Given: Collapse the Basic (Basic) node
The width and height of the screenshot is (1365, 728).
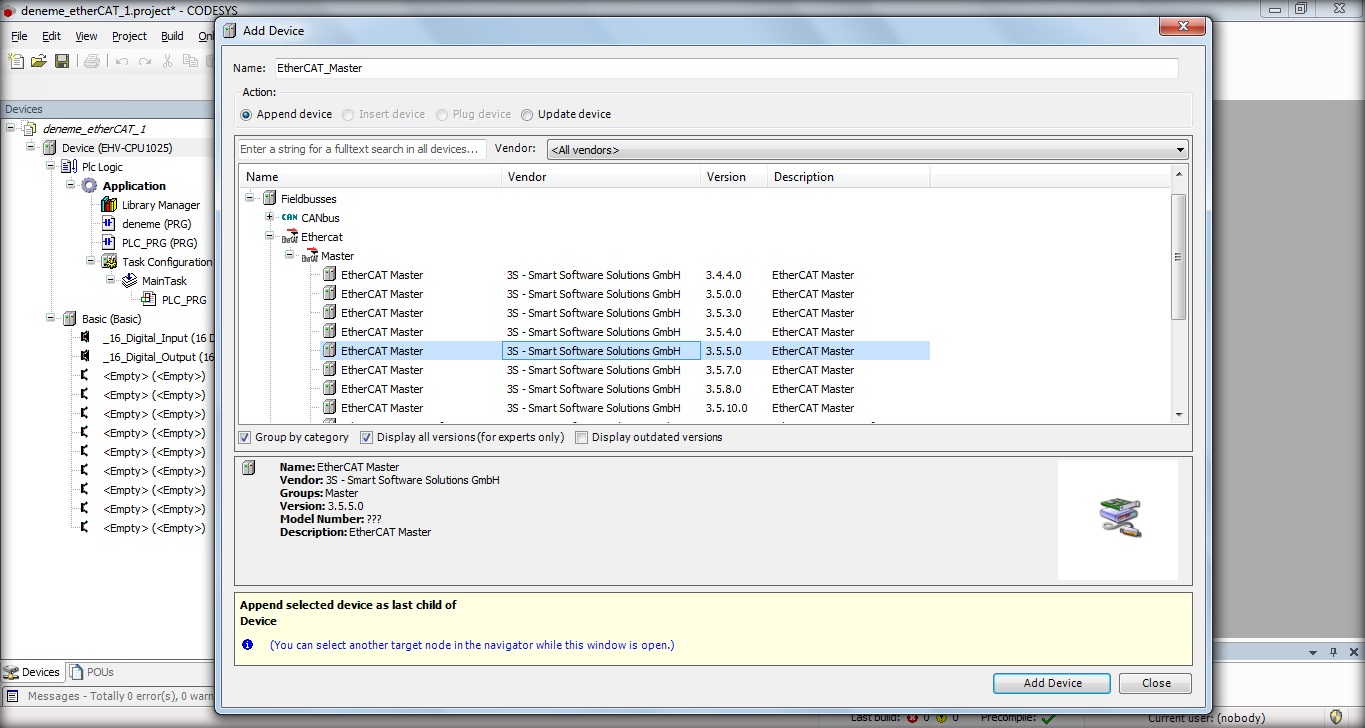Looking at the screenshot, I should coord(51,319).
